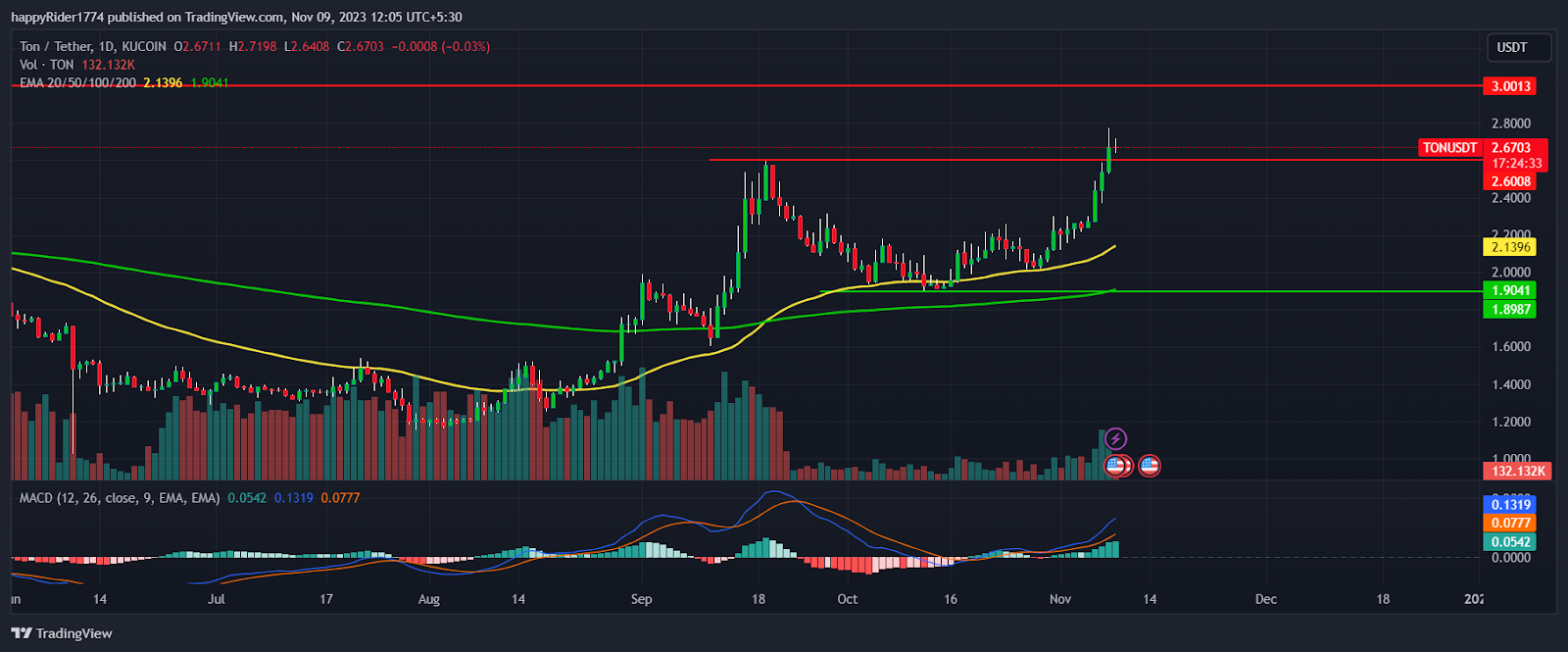Click the green 1.8987 price label
The height and width of the screenshot is (652, 1568).
[x=1510, y=310]
